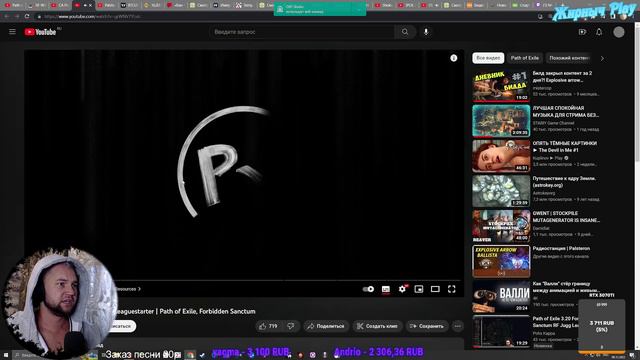Viewport: 640px width, 360px height.
Task: Click the Создать клип button
Action: pyautogui.click(x=377, y=326)
